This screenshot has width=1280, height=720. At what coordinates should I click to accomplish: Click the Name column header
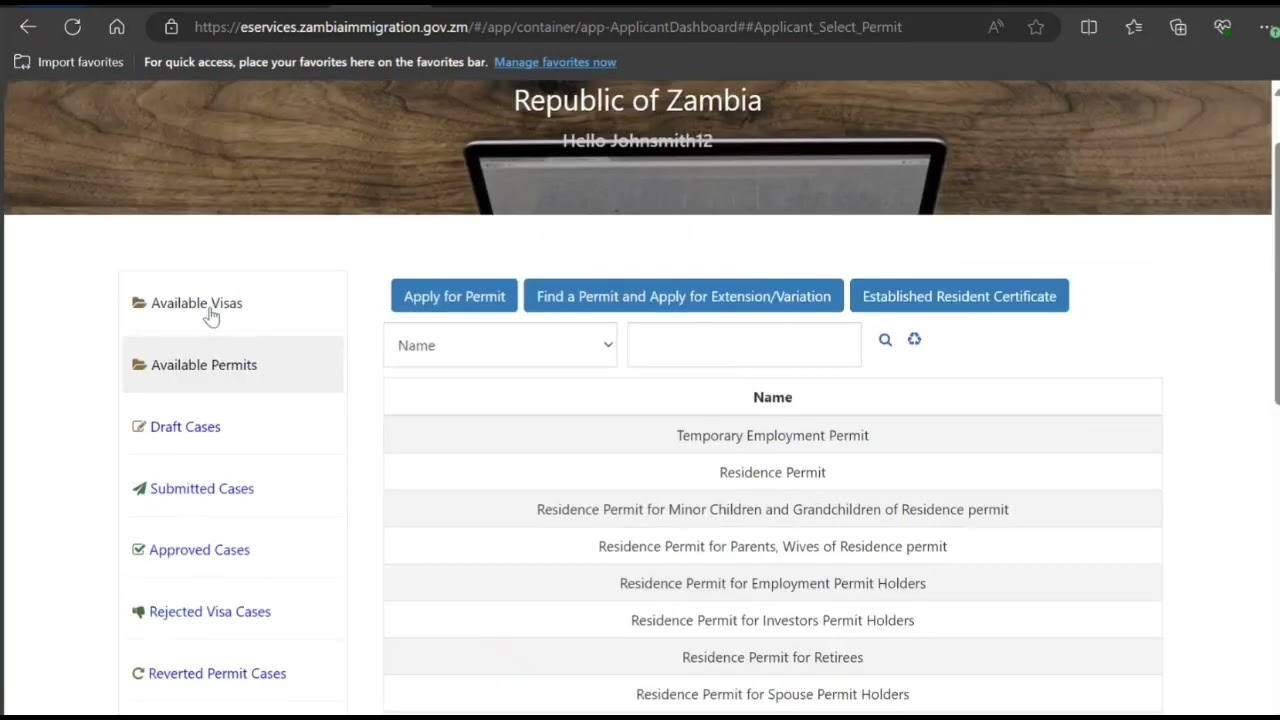tap(772, 397)
